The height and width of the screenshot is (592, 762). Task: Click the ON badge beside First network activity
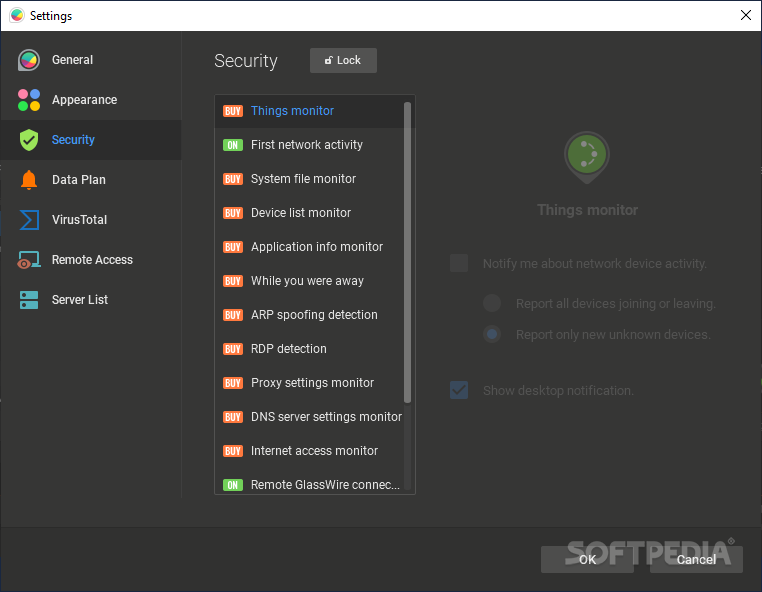(x=233, y=145)
